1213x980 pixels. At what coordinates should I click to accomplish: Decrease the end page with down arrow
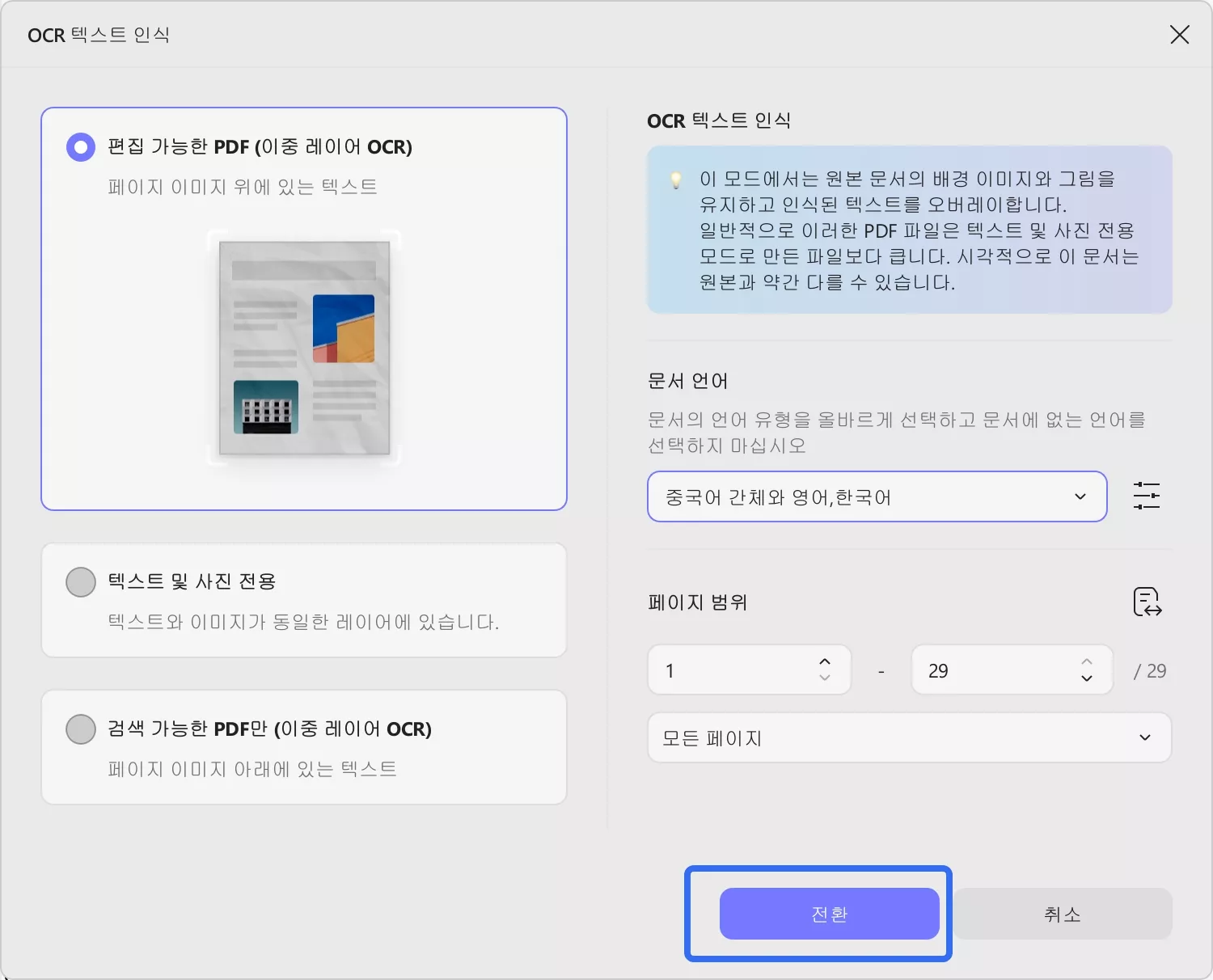(1087, 678)
